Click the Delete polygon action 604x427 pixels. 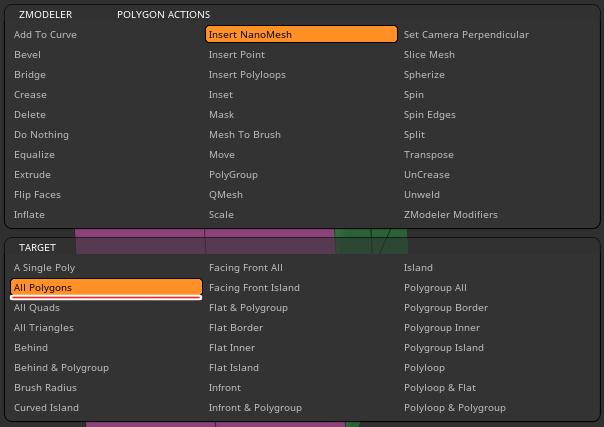(30, 115)
